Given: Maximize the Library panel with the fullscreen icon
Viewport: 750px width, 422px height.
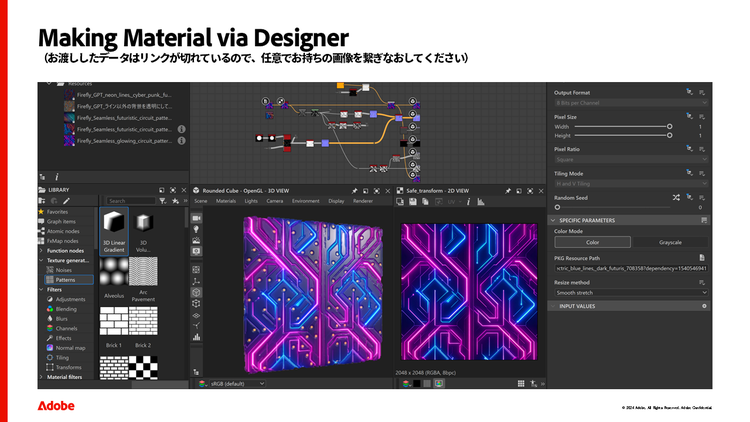Looking at the screenshot, I should pos(173,190).
